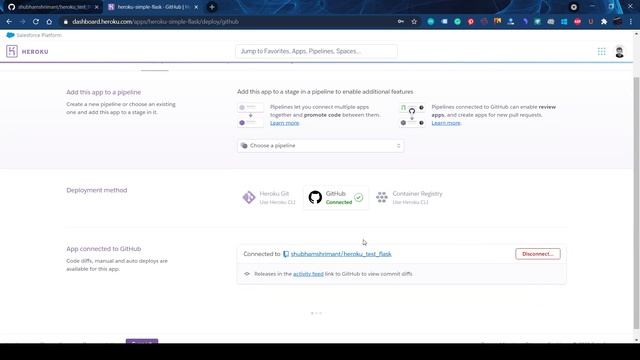Open the browser extensions puzzle icon
640x360 pixels.
tap(604, 22)
